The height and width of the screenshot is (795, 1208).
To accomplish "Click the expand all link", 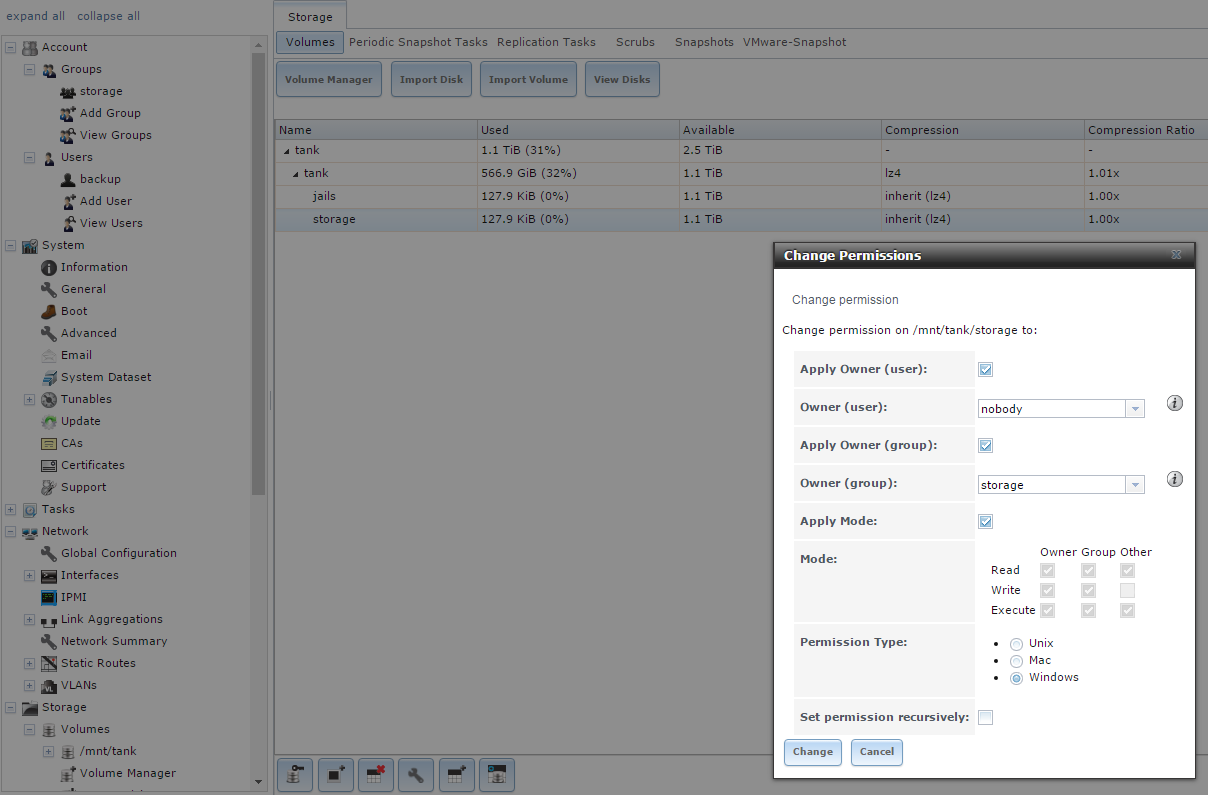I will (36, 16).
